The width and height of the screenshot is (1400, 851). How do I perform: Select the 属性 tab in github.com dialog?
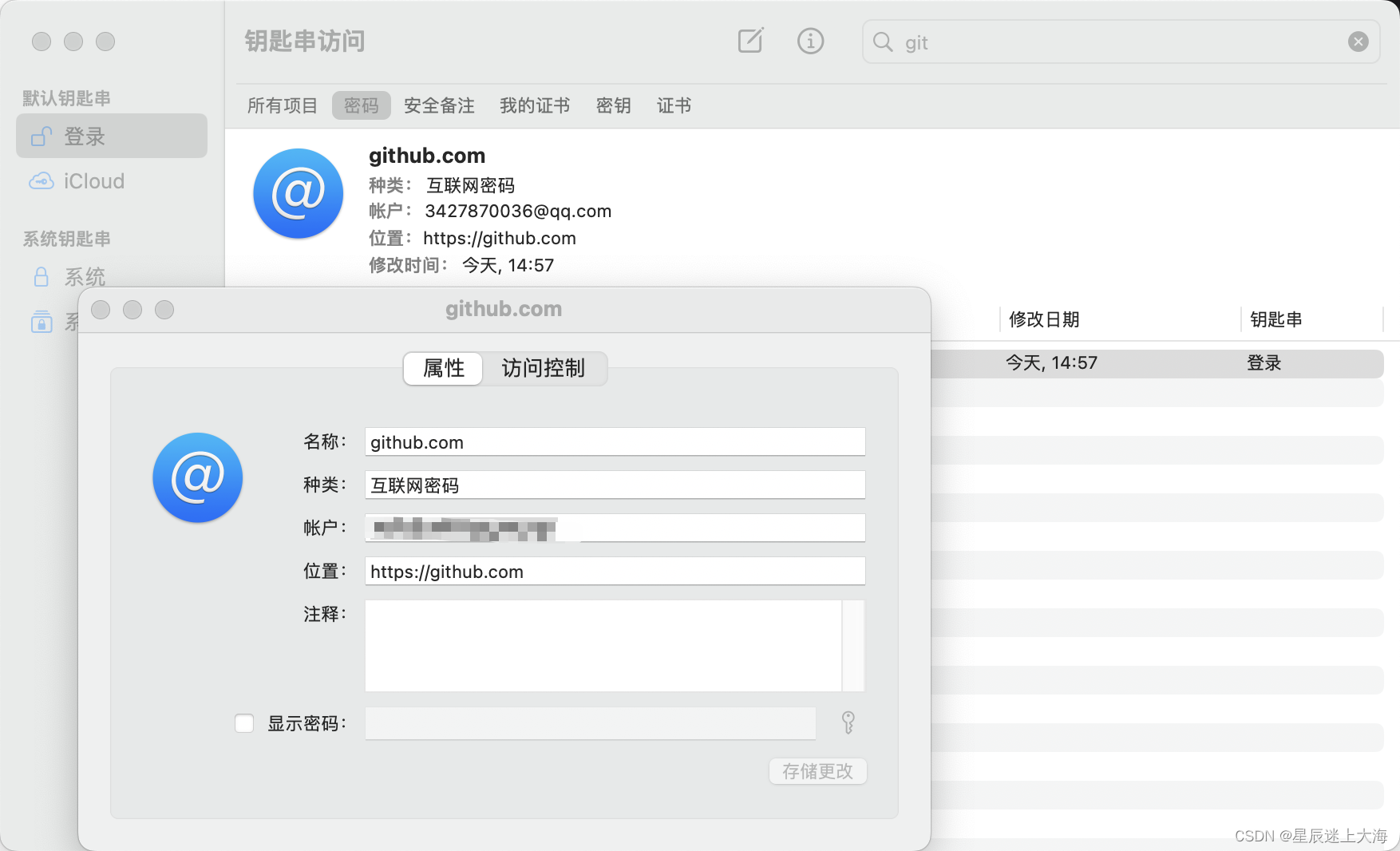pos(443,368)
